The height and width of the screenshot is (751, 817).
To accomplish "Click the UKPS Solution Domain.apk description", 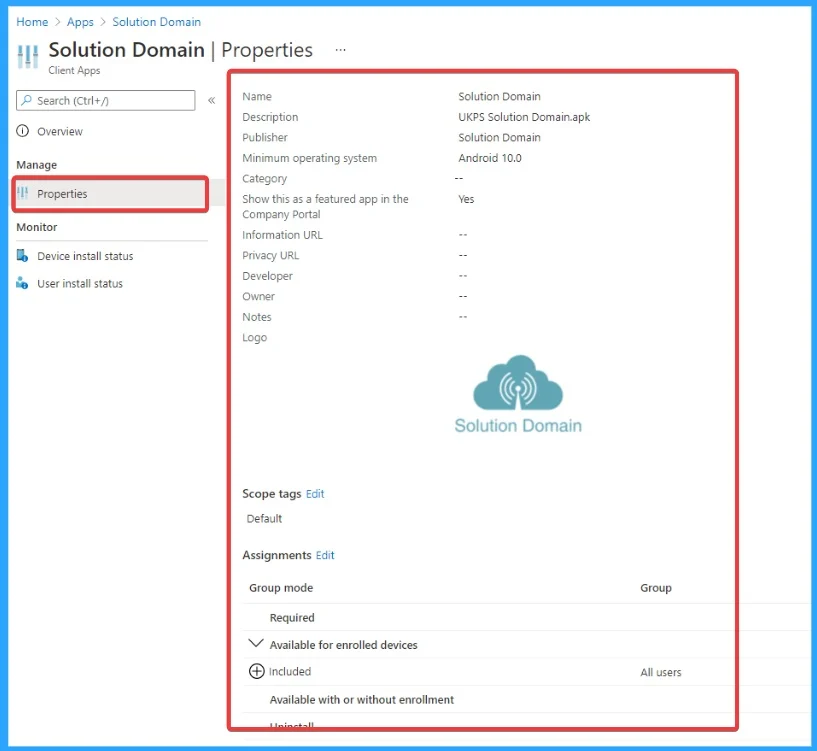I will 524,117.
